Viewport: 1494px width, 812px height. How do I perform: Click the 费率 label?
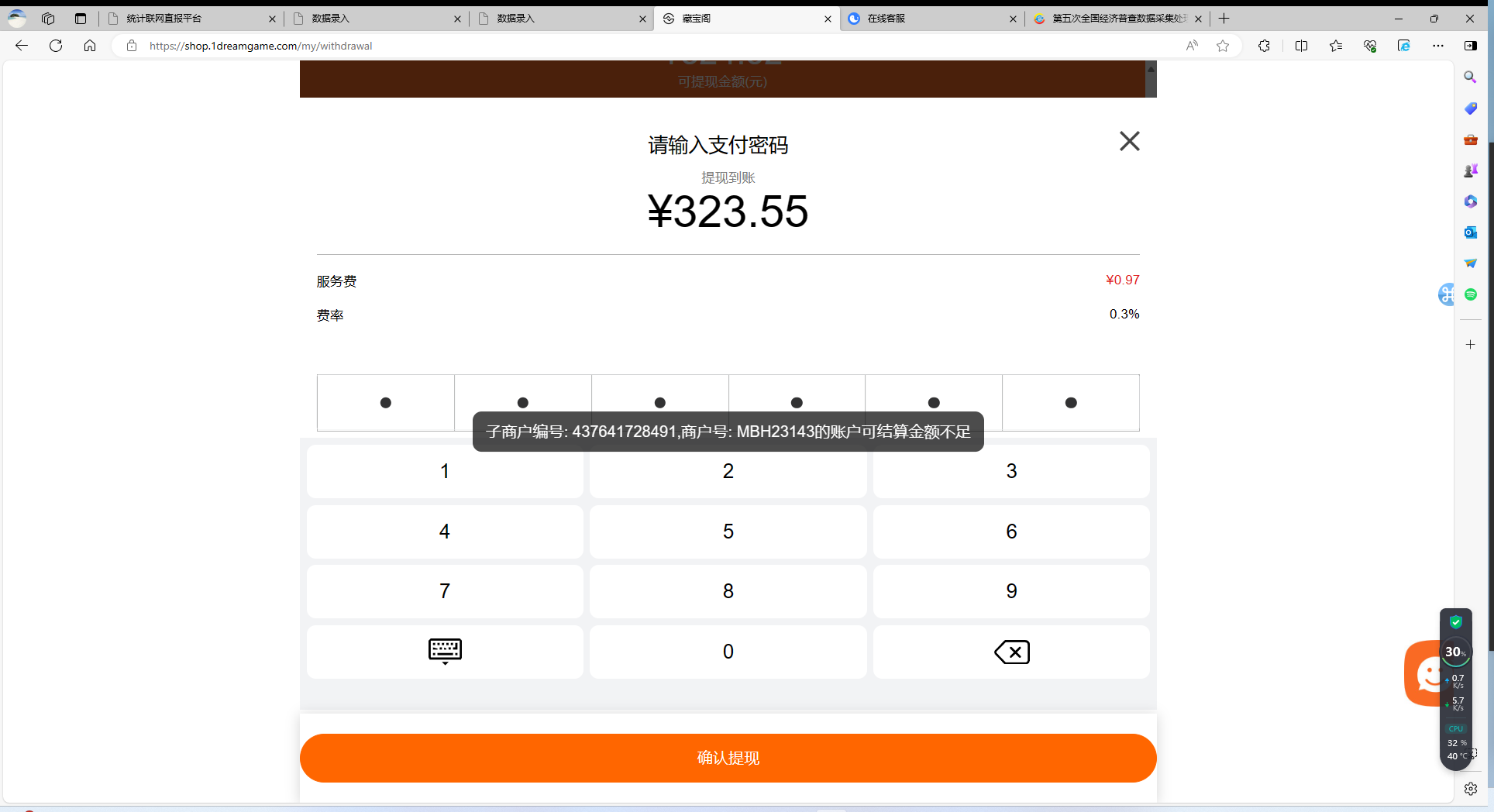[x=330, y=315]
